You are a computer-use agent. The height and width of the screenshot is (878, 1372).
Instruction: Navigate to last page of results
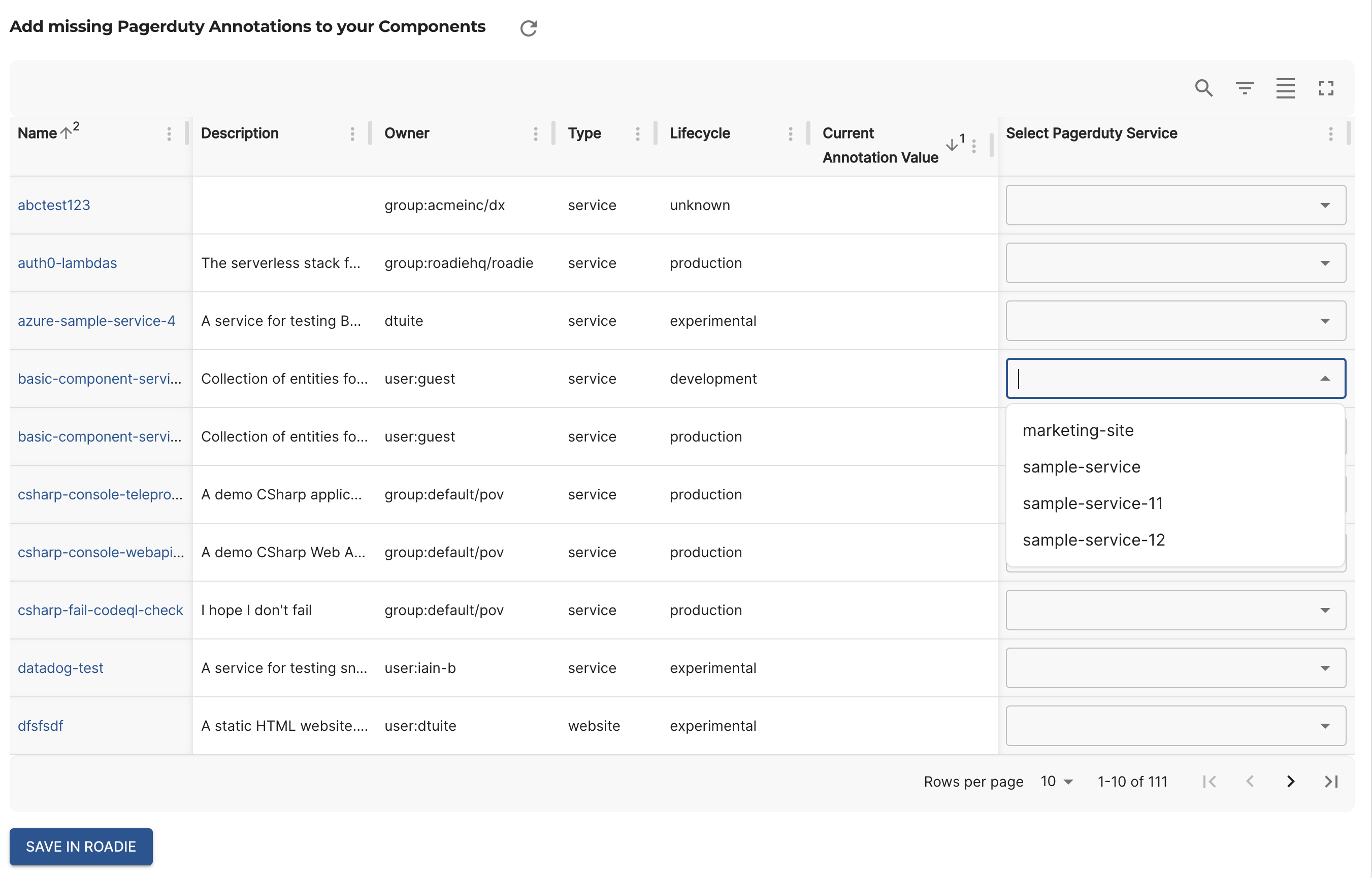[1332, 780]
